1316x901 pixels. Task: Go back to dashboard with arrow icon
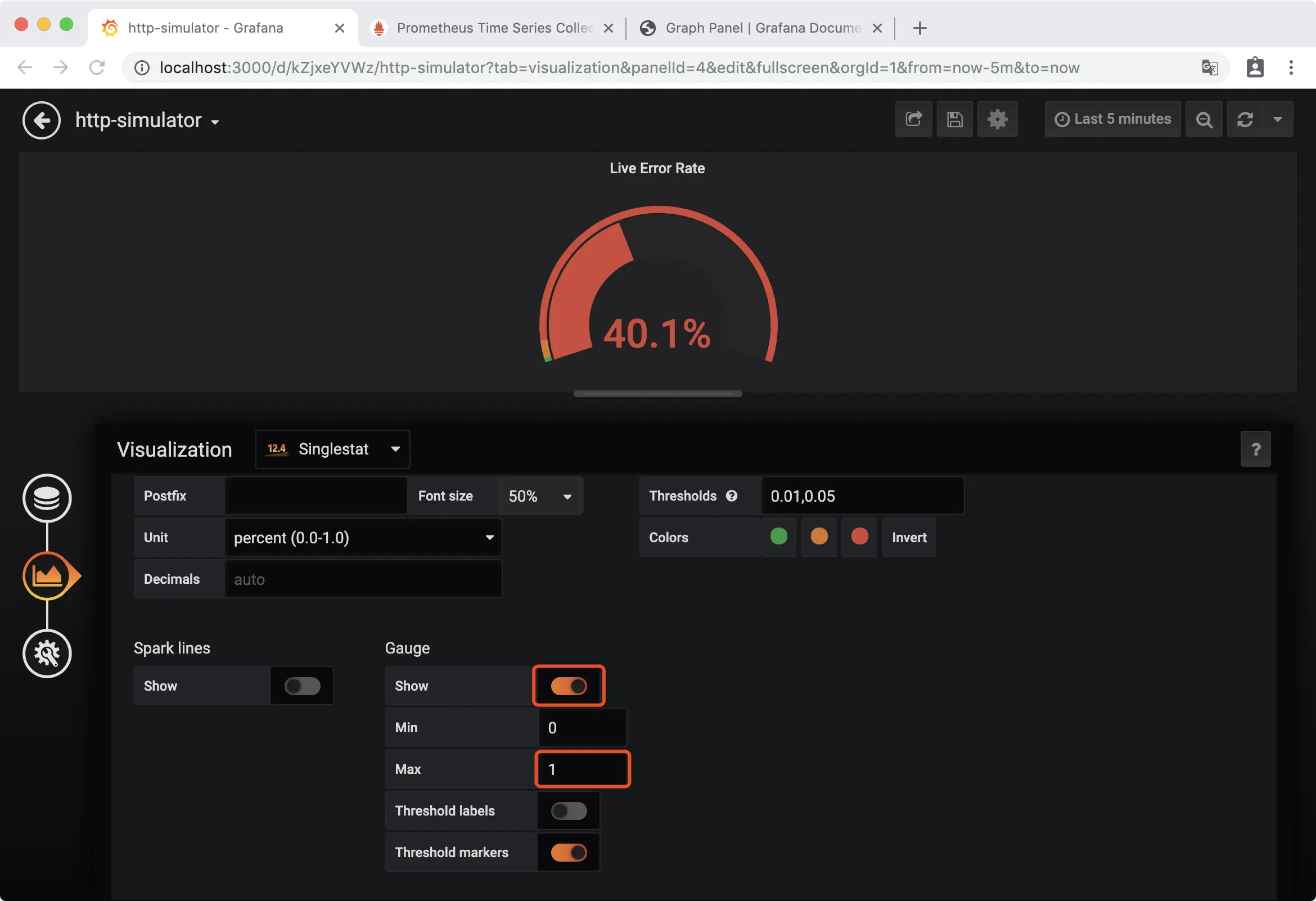pos(42,120)
